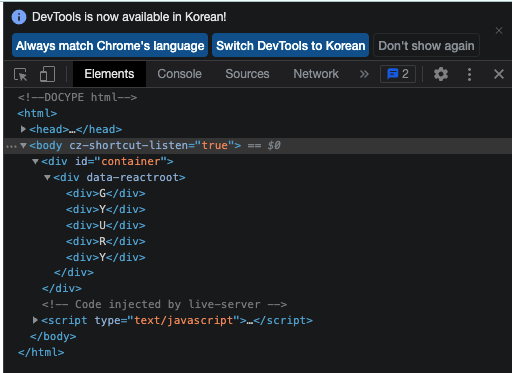Viewport: 512px width, 373px height.
Task: Select the live-server code injected comment
Action: [x=164, y=304]
